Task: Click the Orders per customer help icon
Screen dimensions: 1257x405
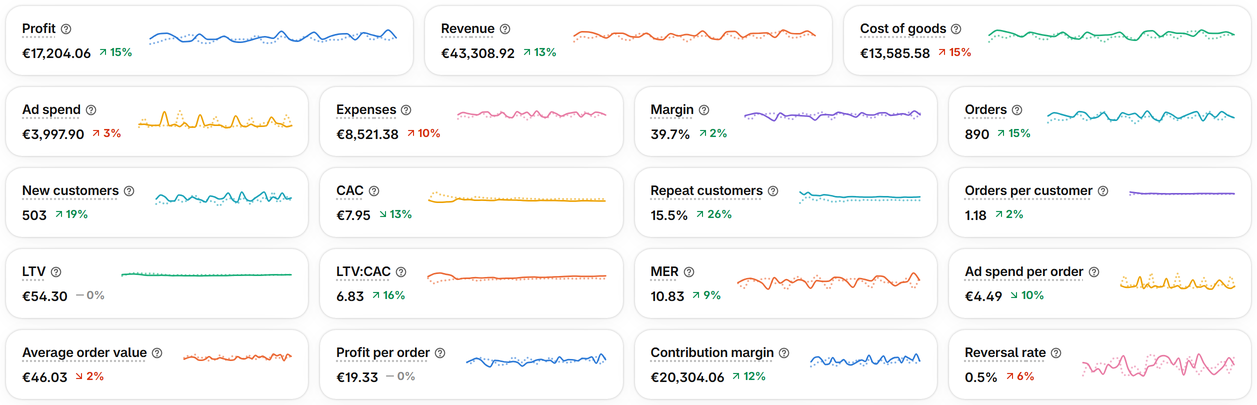Action: [1103, 191]
